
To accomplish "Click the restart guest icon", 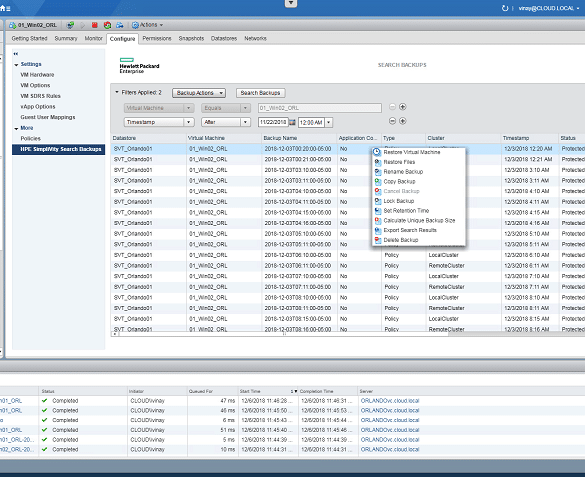I will coord(107,25).
